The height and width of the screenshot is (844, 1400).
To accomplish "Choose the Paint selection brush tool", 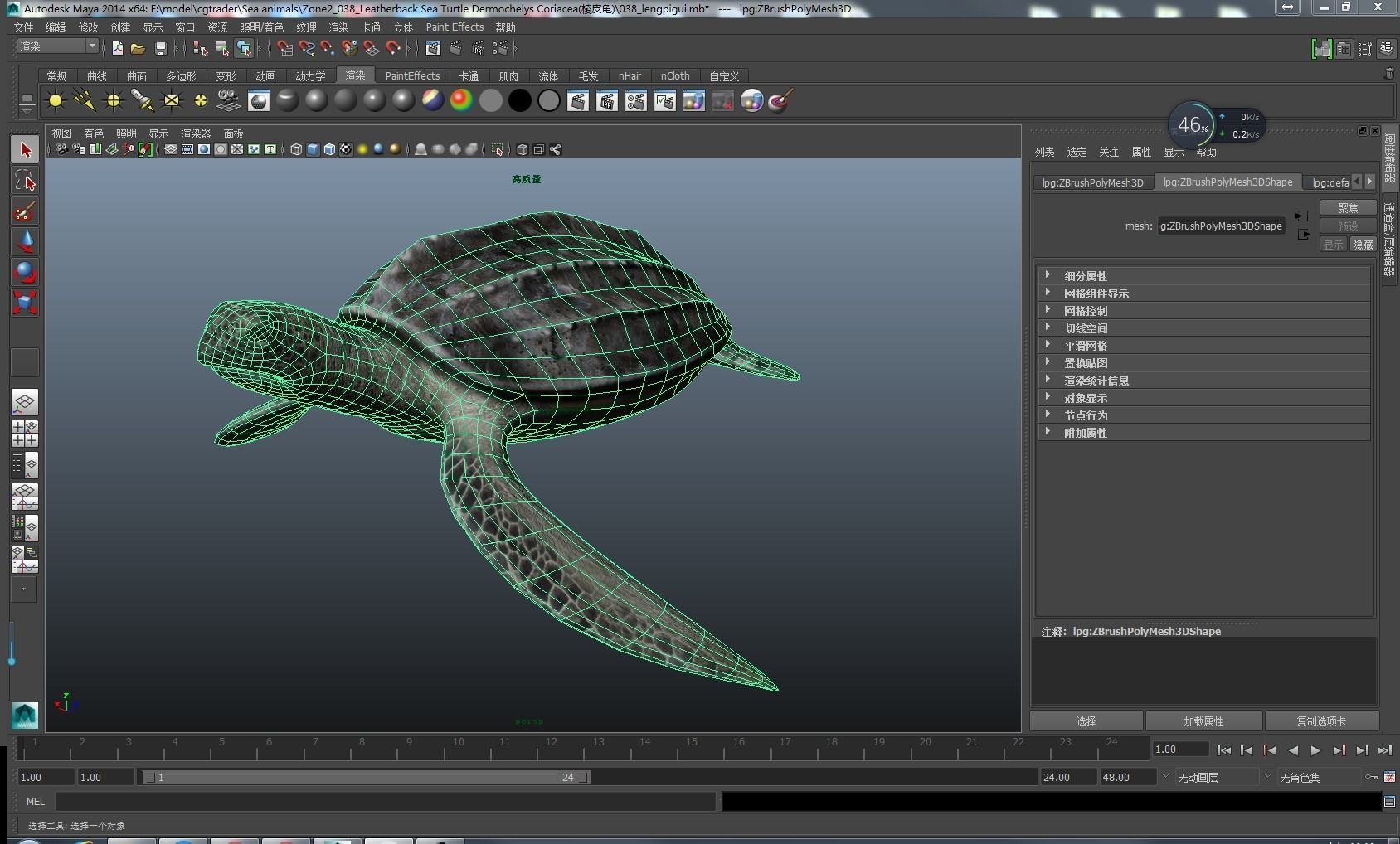I will tap(25, 211).
